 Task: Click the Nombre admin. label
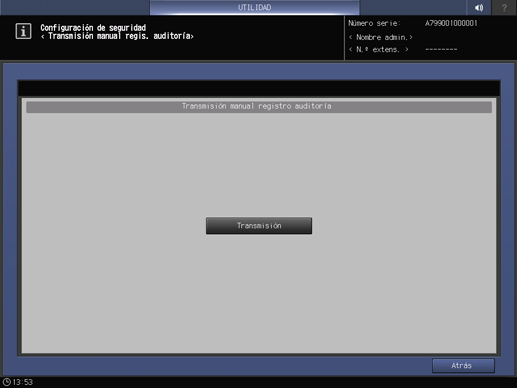[x=381, y=37]
